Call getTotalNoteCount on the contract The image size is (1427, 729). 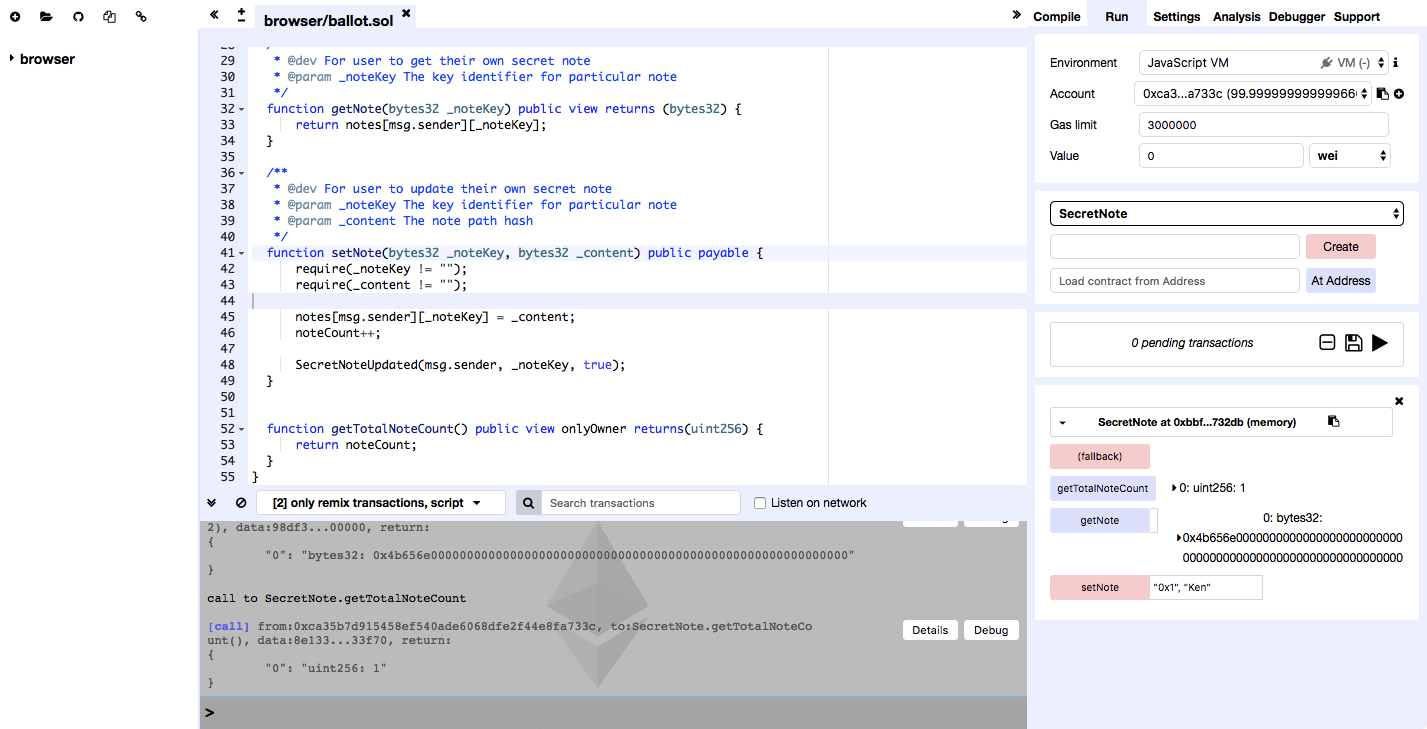click(x=1103, y=488)
